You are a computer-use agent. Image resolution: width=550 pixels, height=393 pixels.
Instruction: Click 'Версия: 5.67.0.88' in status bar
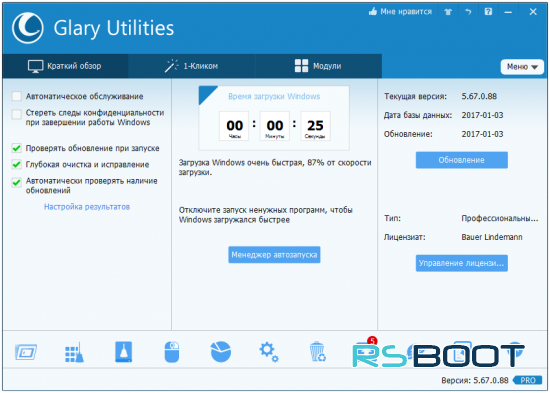click(x=475, y=380)
